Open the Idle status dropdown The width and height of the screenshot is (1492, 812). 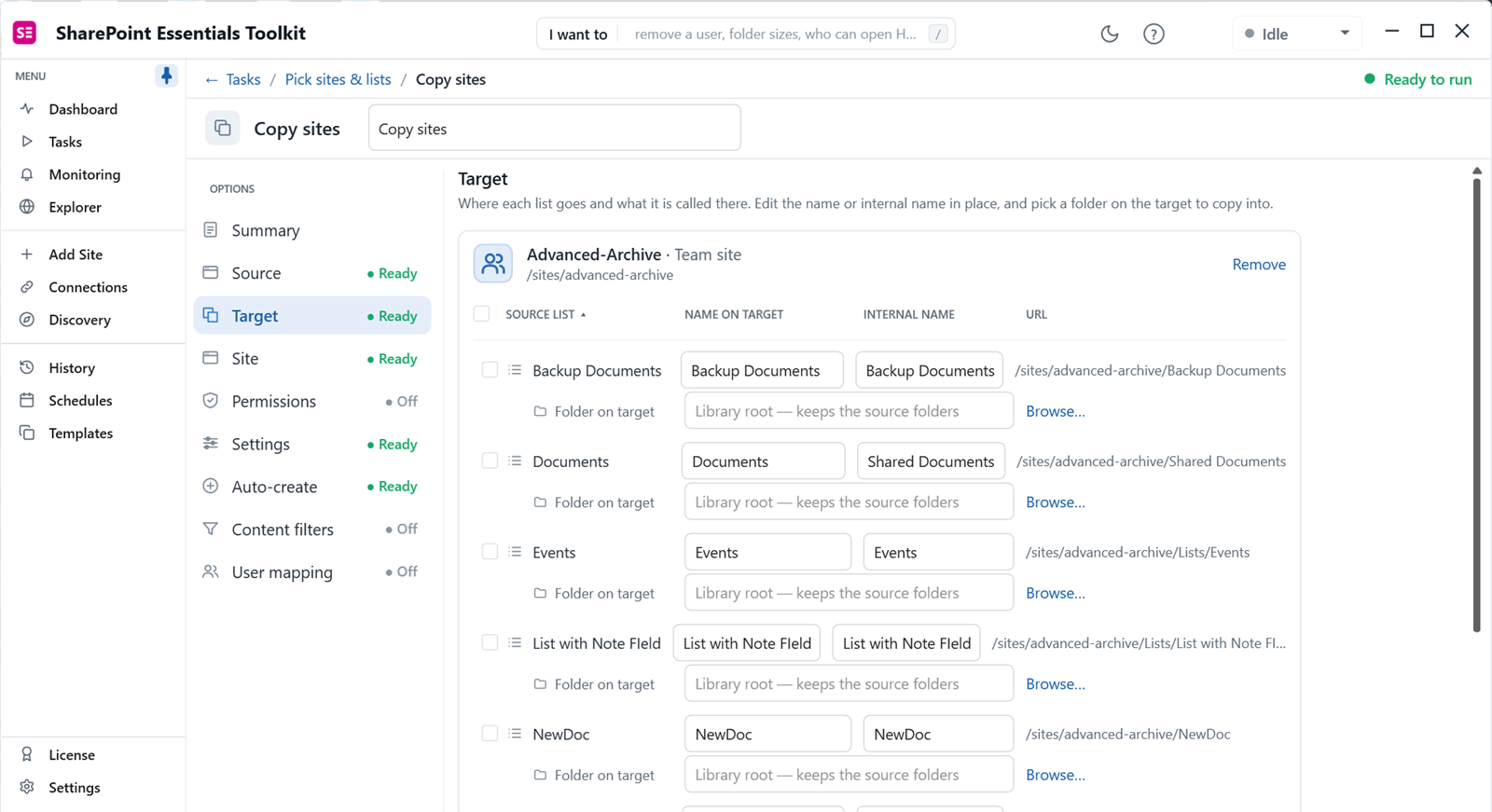point(1297,34)
